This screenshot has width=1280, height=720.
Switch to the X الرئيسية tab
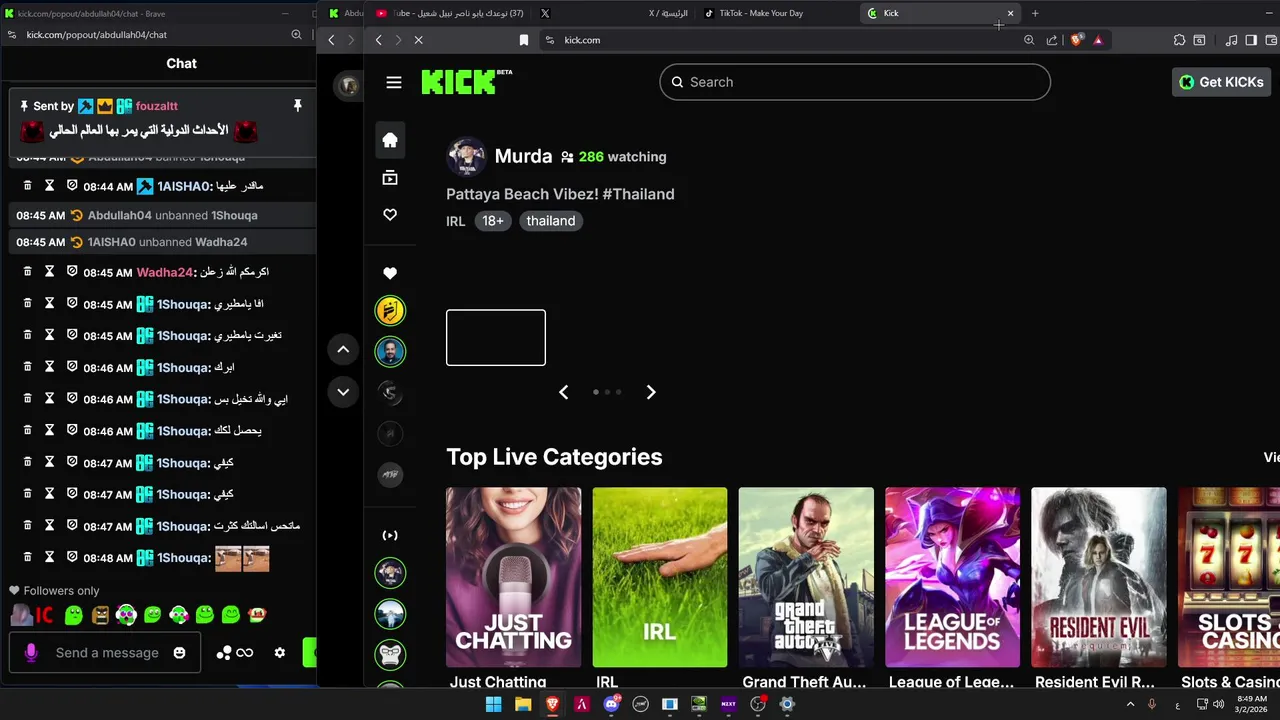(x=615, y=13)
